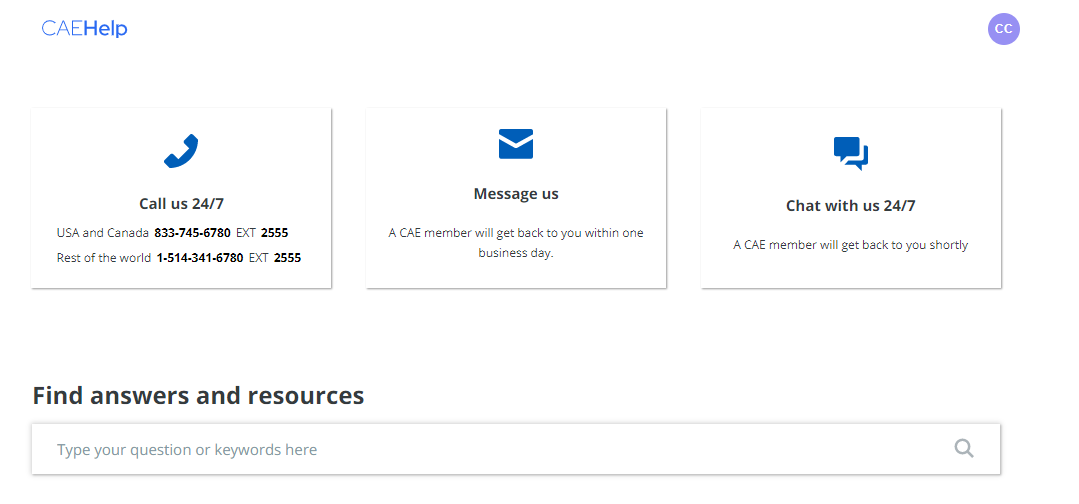Select the Call us 24/7 heading
The height and width of the screenshot is (504, 1079).
pos(182,204)
